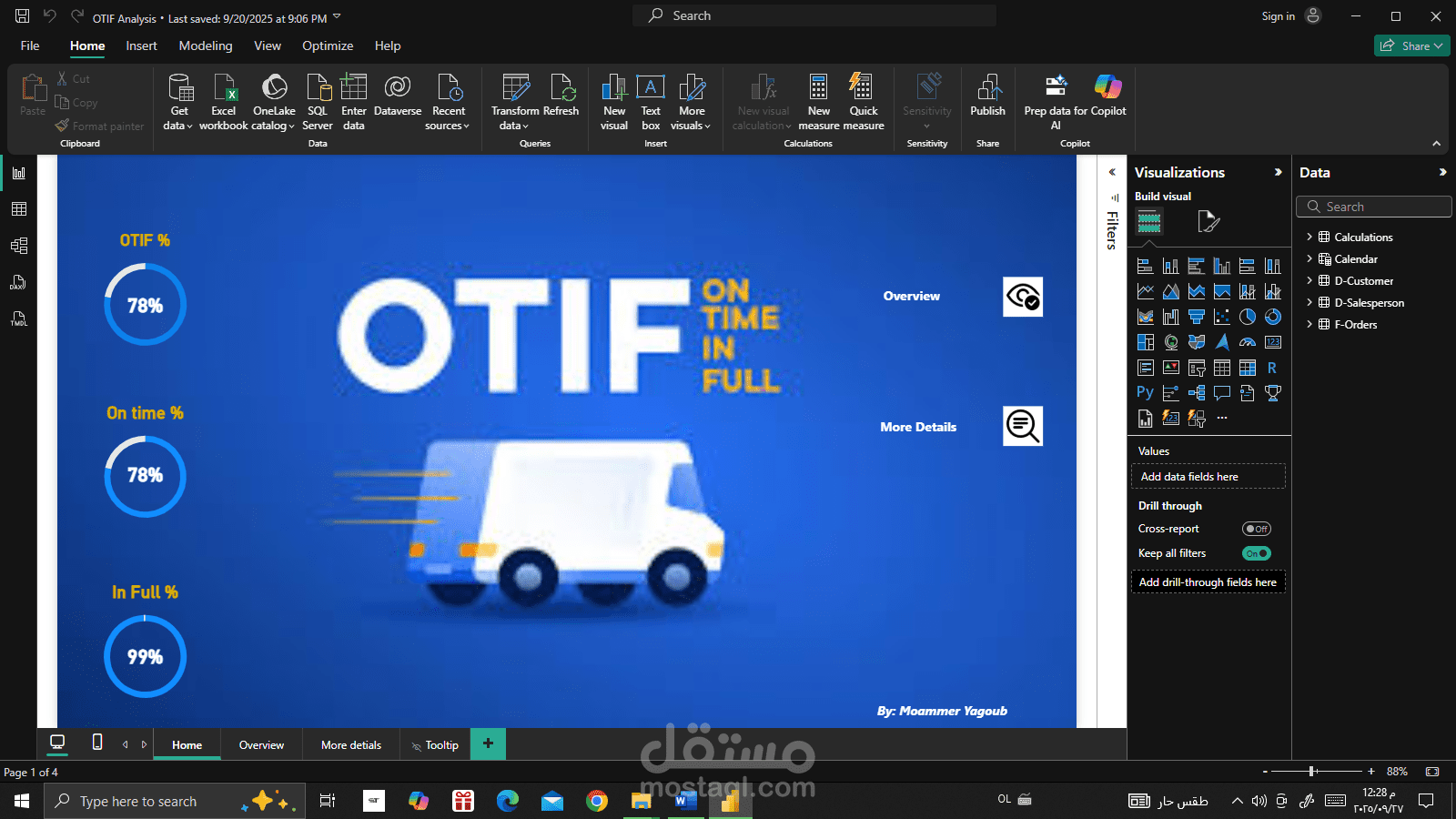Collapse the Visualizations pane
1456x819 pixels.
pos(1278,172)
